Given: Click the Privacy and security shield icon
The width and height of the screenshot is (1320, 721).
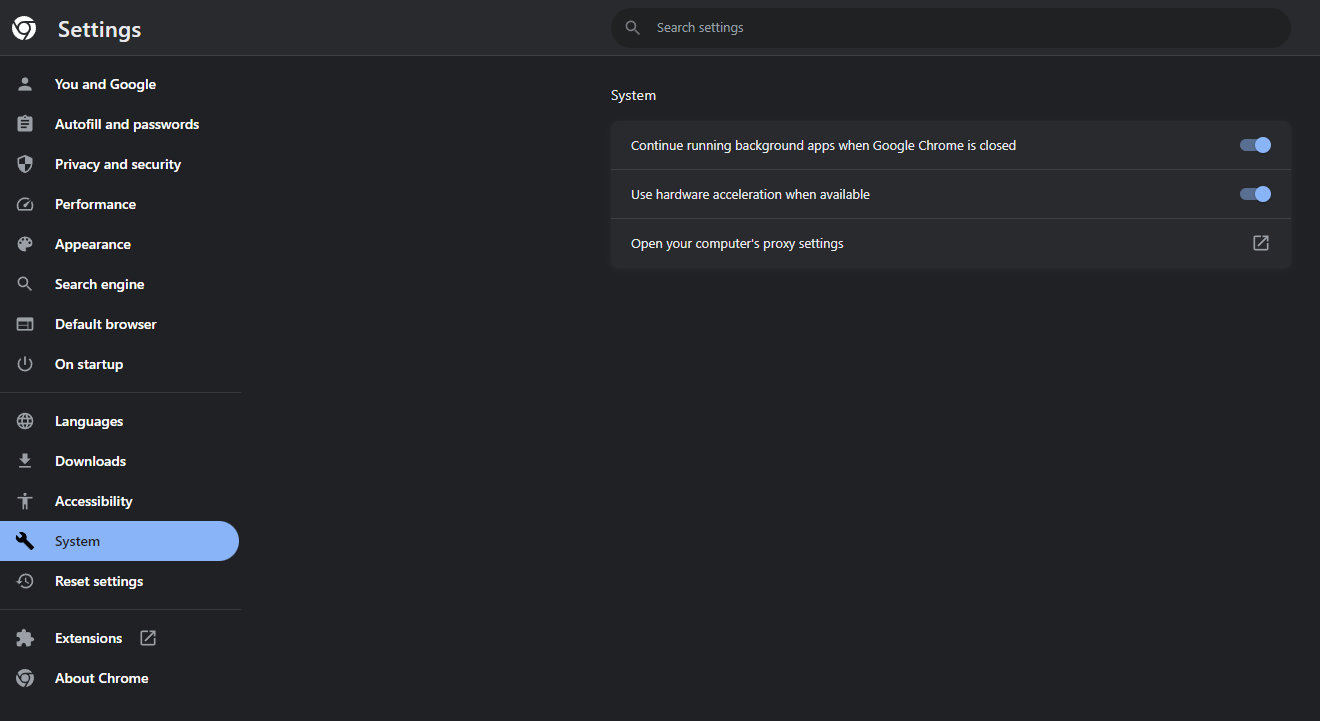Looking at the screenshot, I should [25, 164].
